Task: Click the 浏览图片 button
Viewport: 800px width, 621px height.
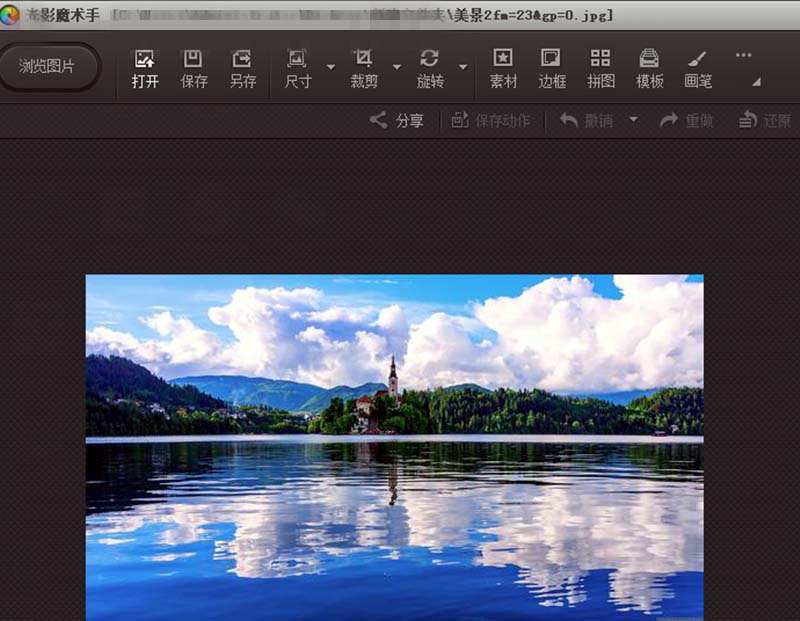Action: click(47, 66)
